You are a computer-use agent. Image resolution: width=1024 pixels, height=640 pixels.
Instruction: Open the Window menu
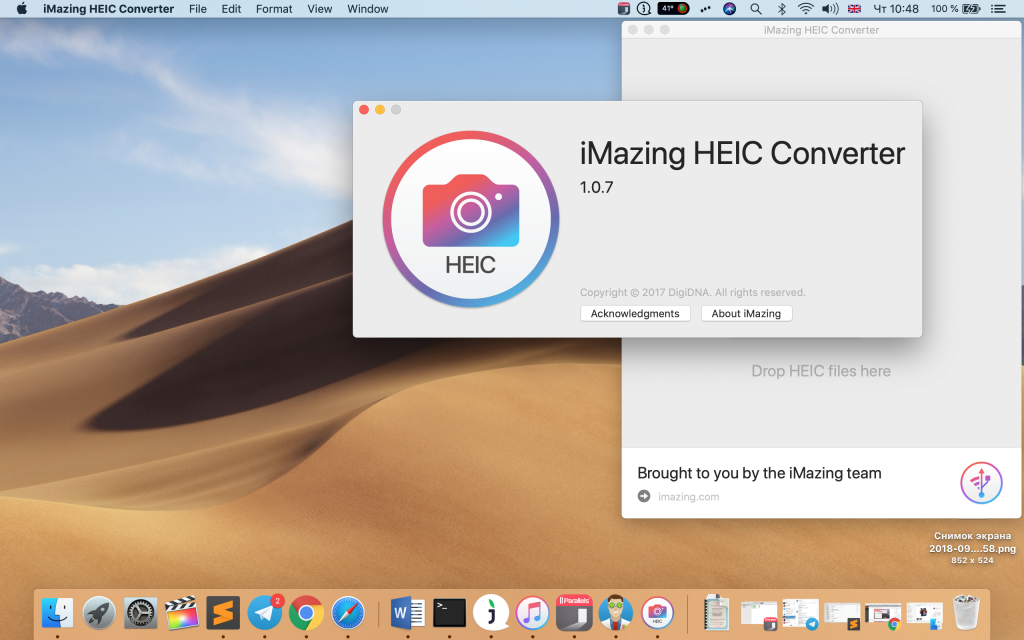368,9
